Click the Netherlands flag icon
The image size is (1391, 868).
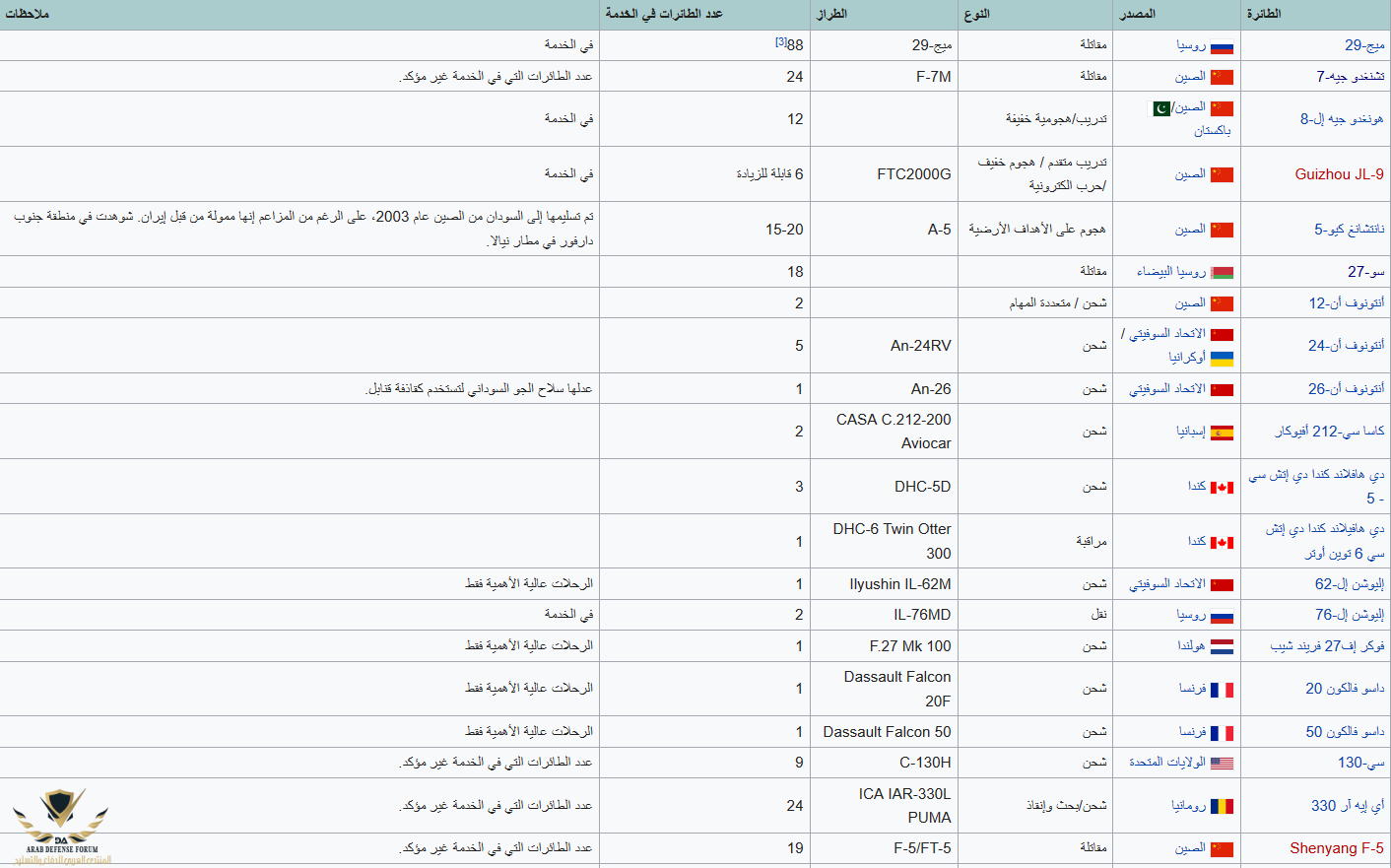point(1222,647)
